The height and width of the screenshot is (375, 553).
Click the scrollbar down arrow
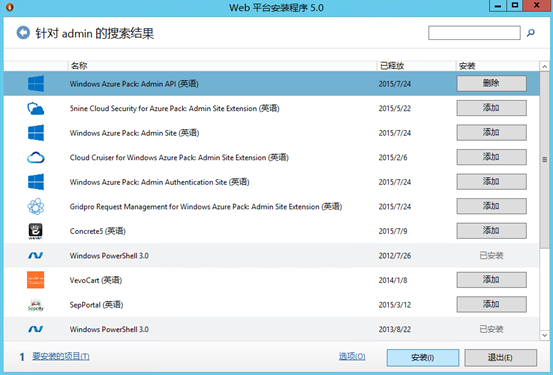(x=544, y=335)
